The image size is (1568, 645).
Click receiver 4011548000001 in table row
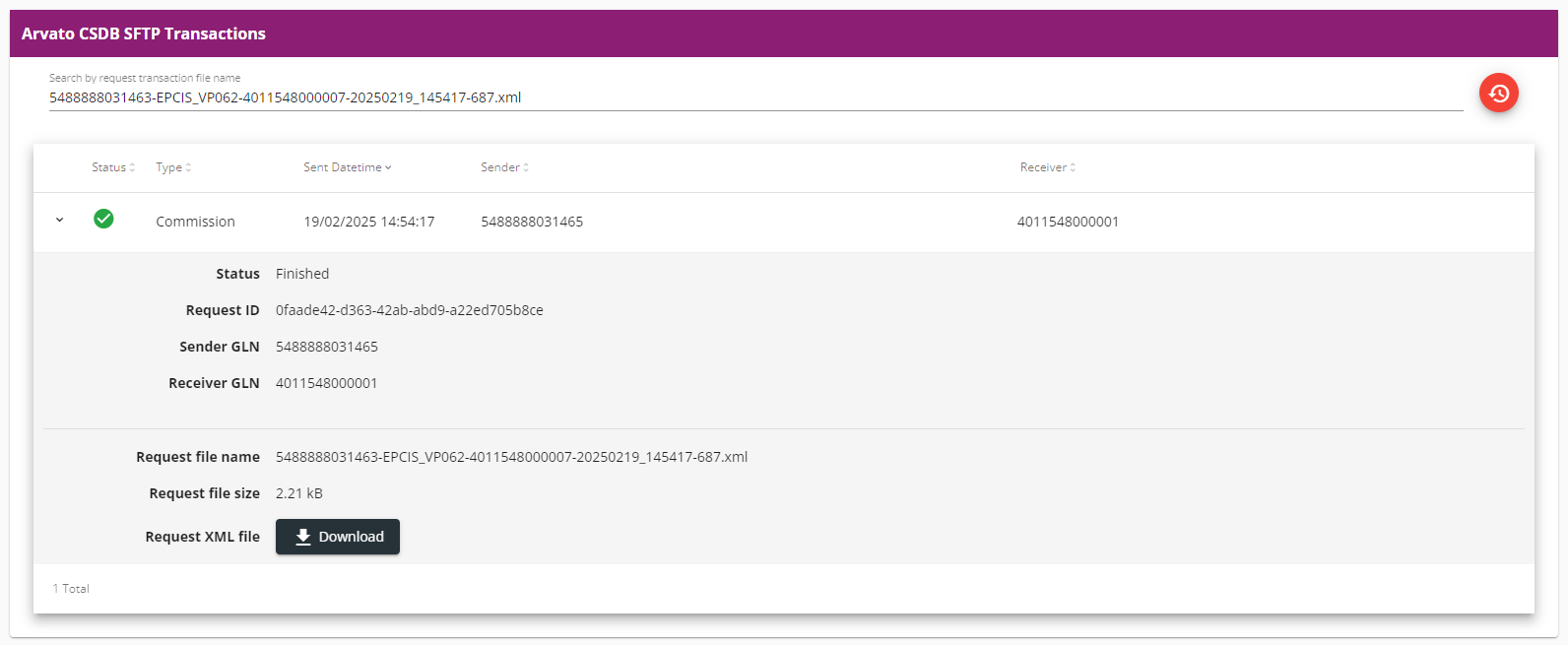click(x=1068, y=222)
